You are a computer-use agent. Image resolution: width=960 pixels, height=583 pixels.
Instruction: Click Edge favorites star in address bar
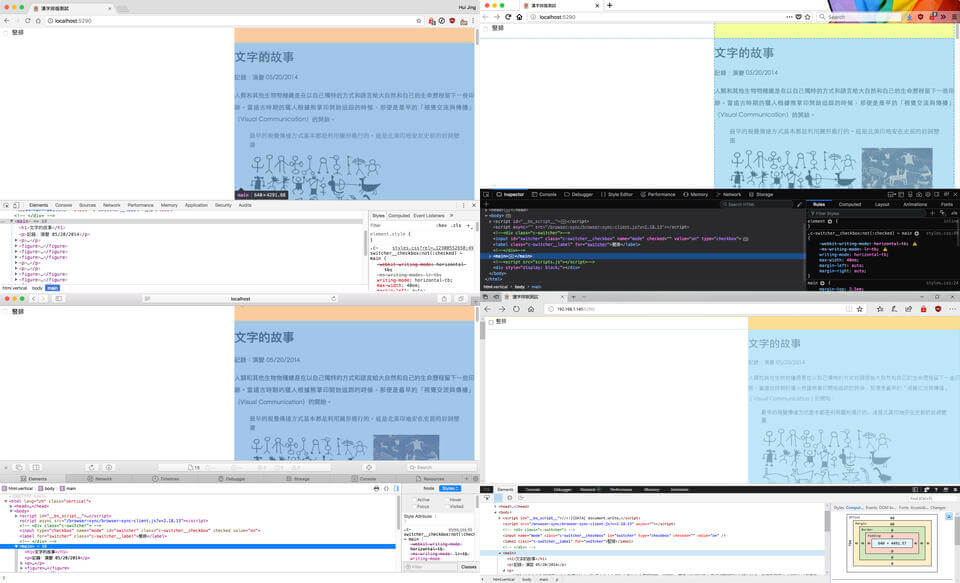[860, 309]
